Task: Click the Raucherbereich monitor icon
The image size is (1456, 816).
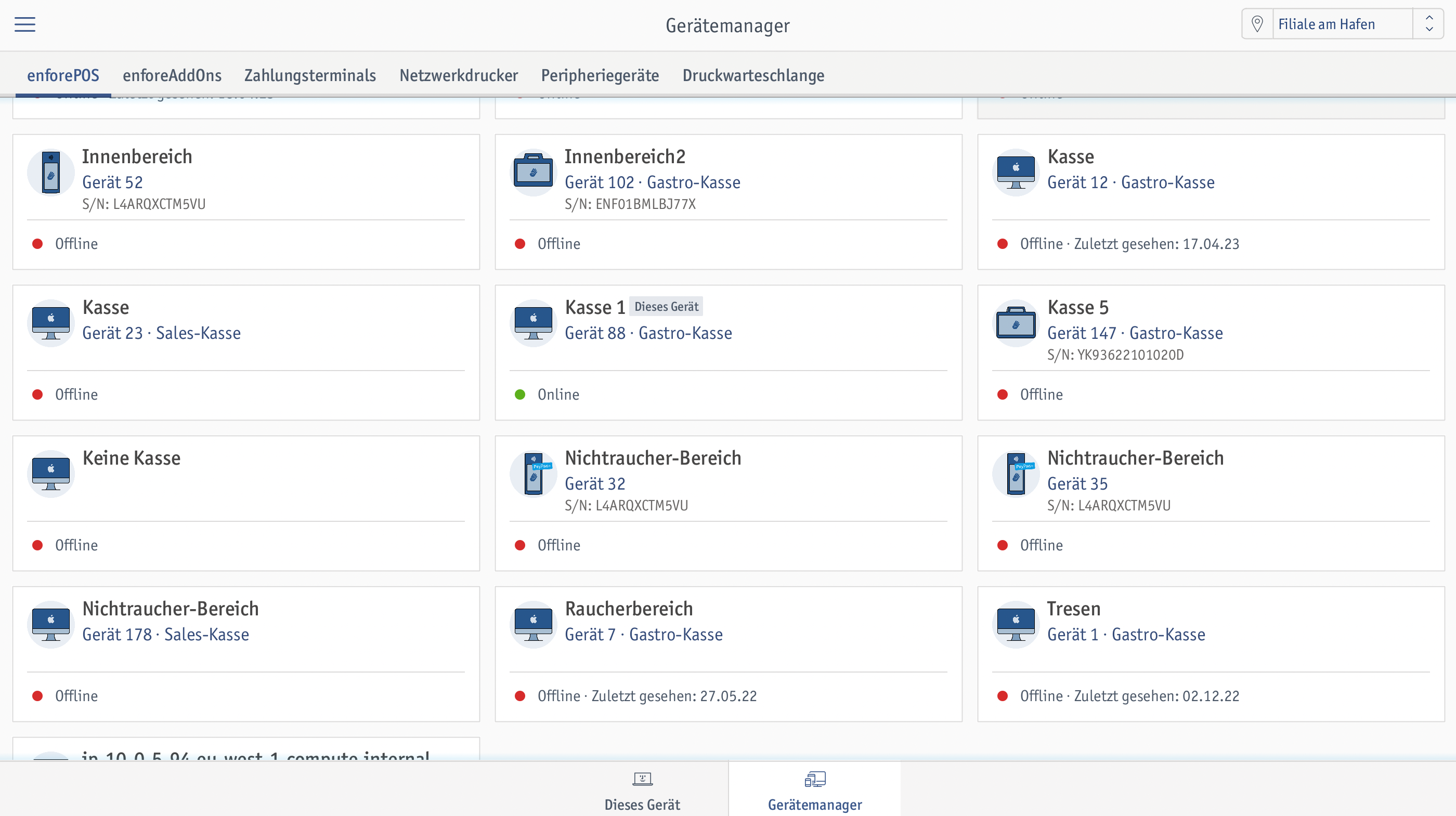Action: click(533, 624)
